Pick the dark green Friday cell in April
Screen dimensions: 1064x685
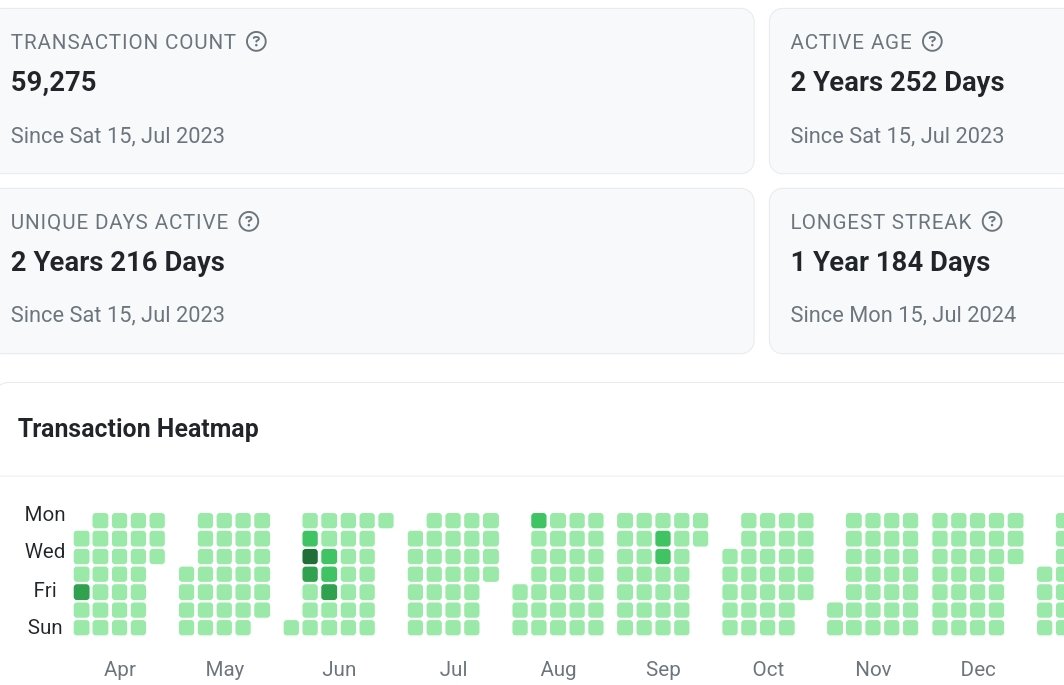(x=81, y=592)
